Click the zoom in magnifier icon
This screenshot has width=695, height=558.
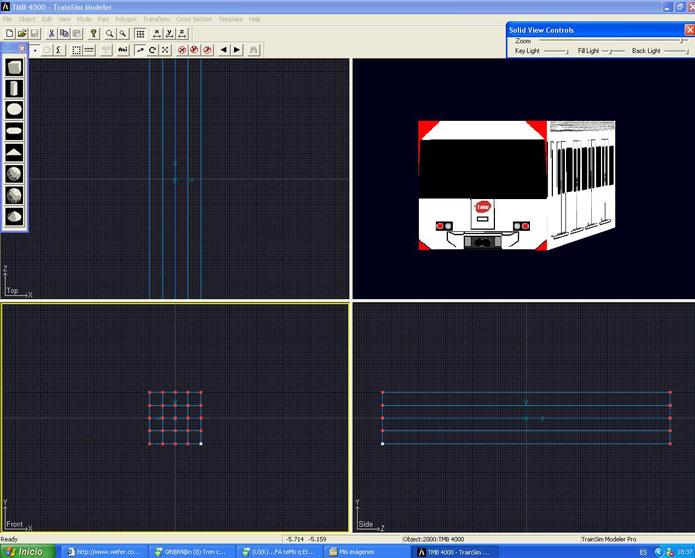(x=110, y=34)
